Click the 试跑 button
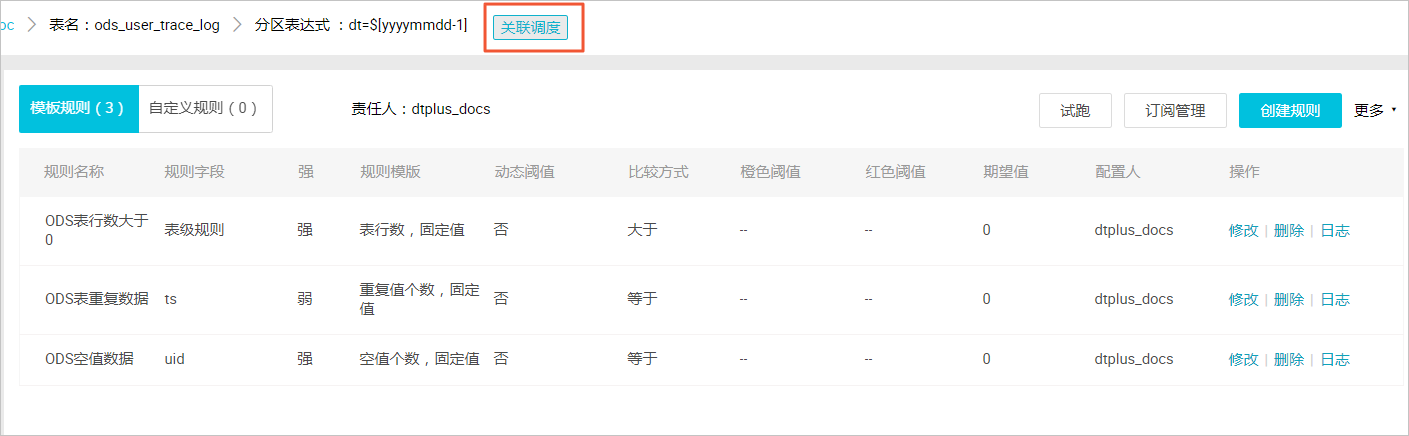 tap(1075, 111)
